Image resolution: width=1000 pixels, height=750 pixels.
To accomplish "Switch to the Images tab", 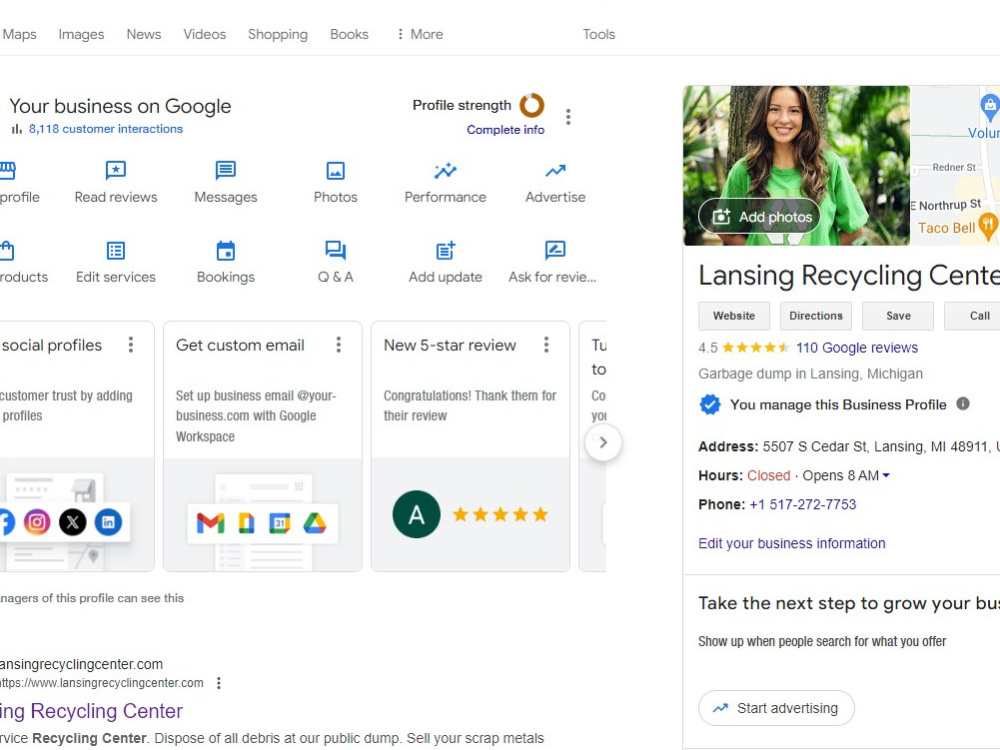I will [x=81, y=34].
